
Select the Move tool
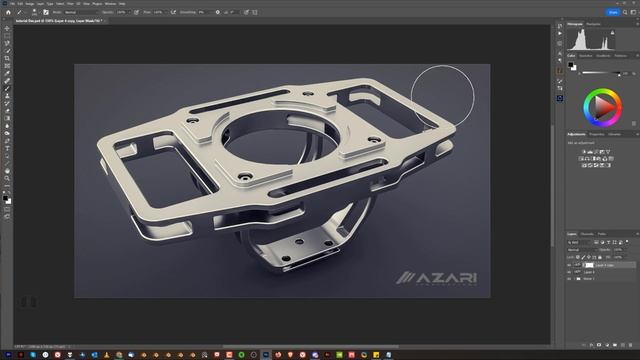click(x=7, y=29)
